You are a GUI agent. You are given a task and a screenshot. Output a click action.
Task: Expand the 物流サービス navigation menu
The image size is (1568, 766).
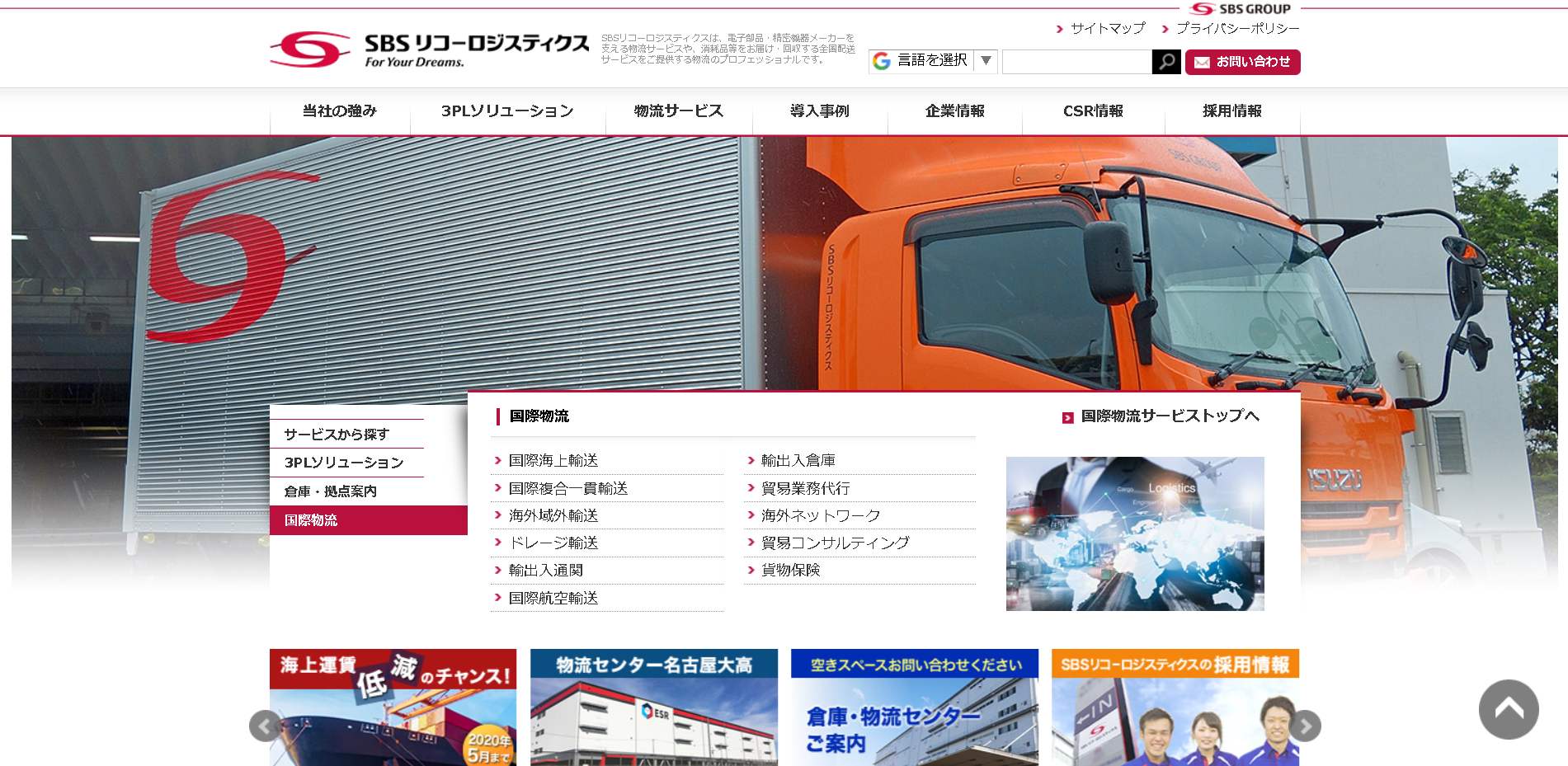click(678, 111)
